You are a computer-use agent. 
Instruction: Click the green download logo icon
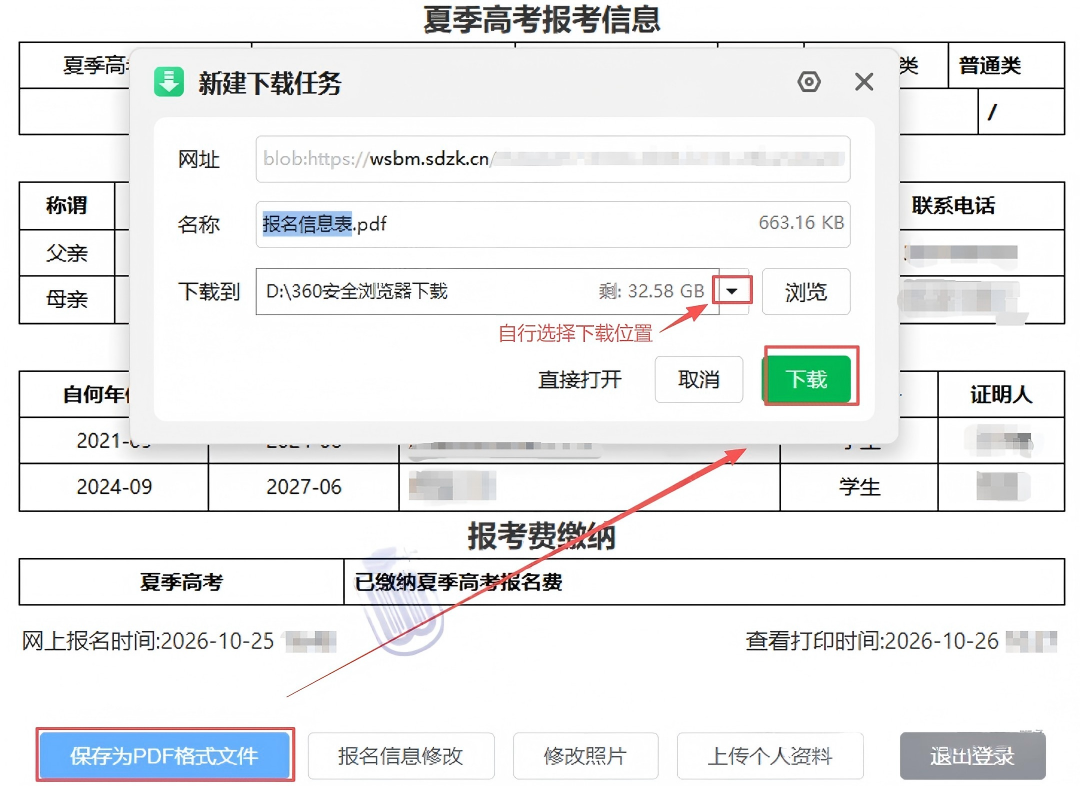(169, 82)
